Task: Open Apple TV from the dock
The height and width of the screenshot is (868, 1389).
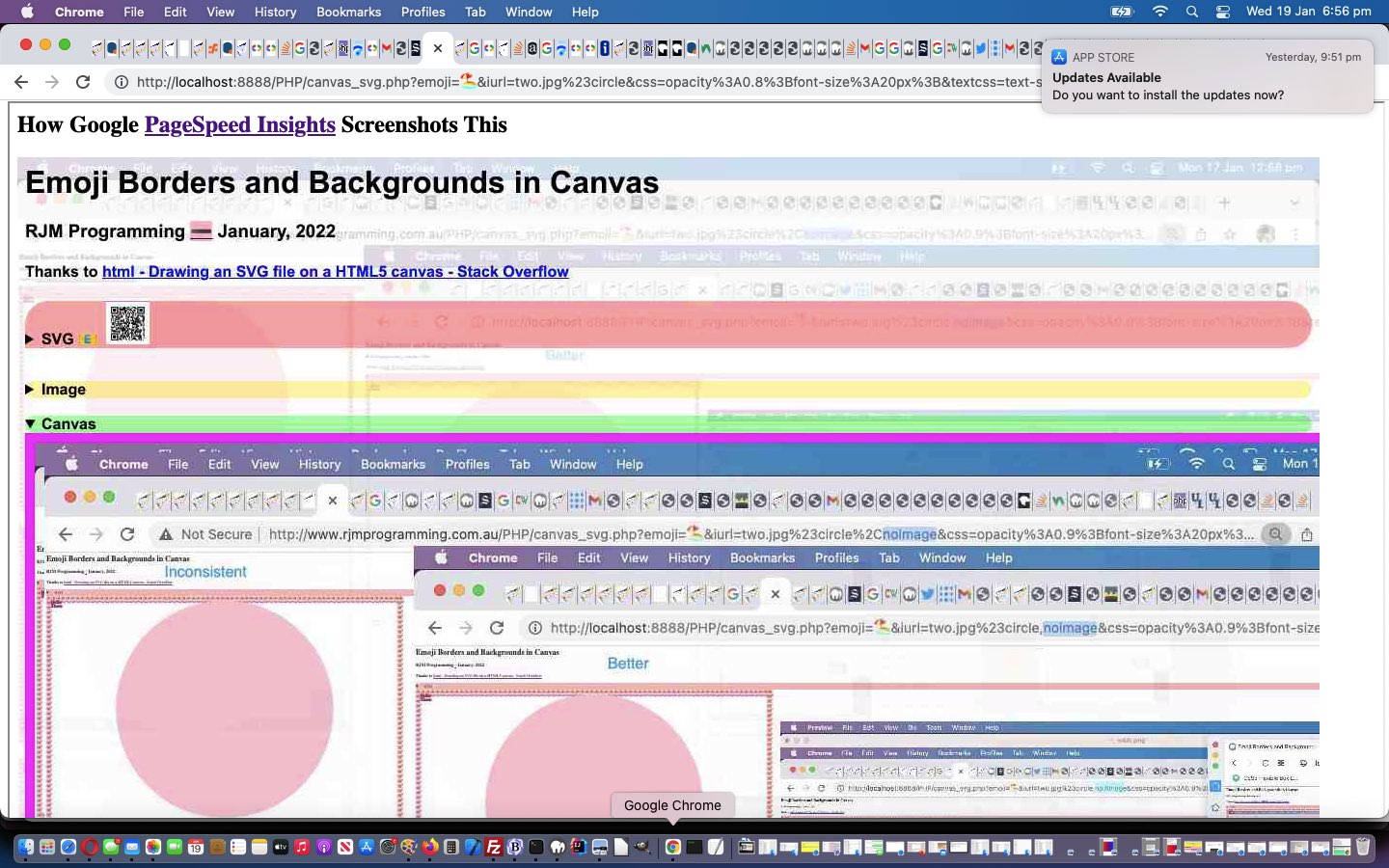Action: pos(280,848)
